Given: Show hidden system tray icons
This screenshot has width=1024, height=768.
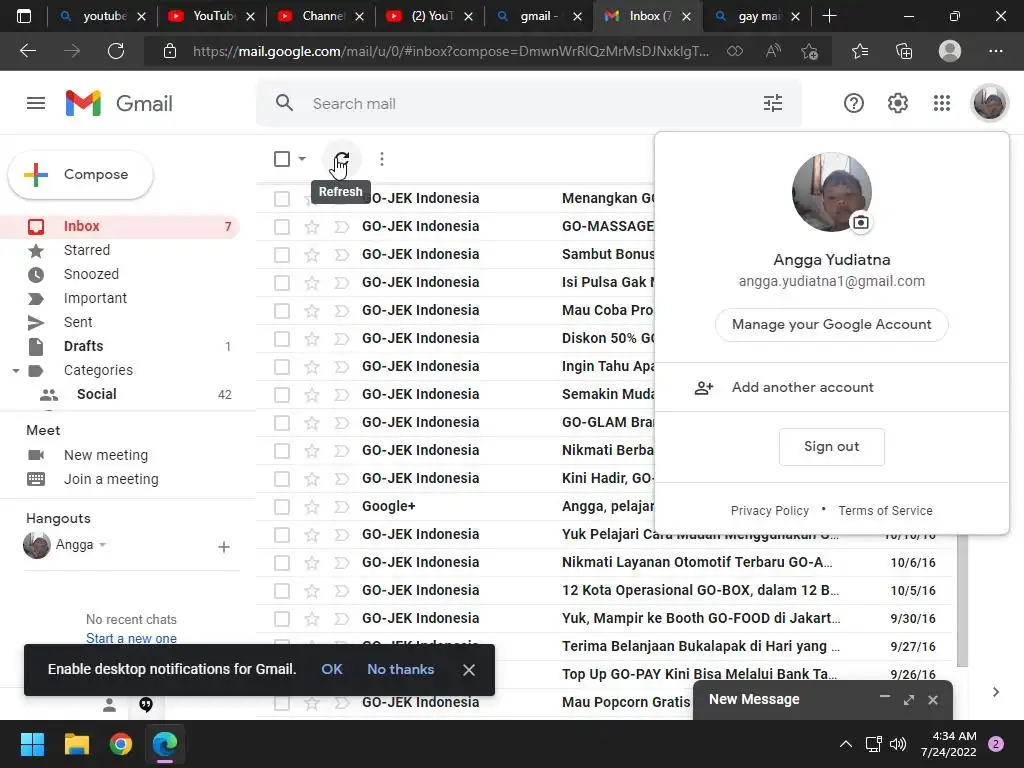Looking at the screenshot, I should (x=846, y=744).
